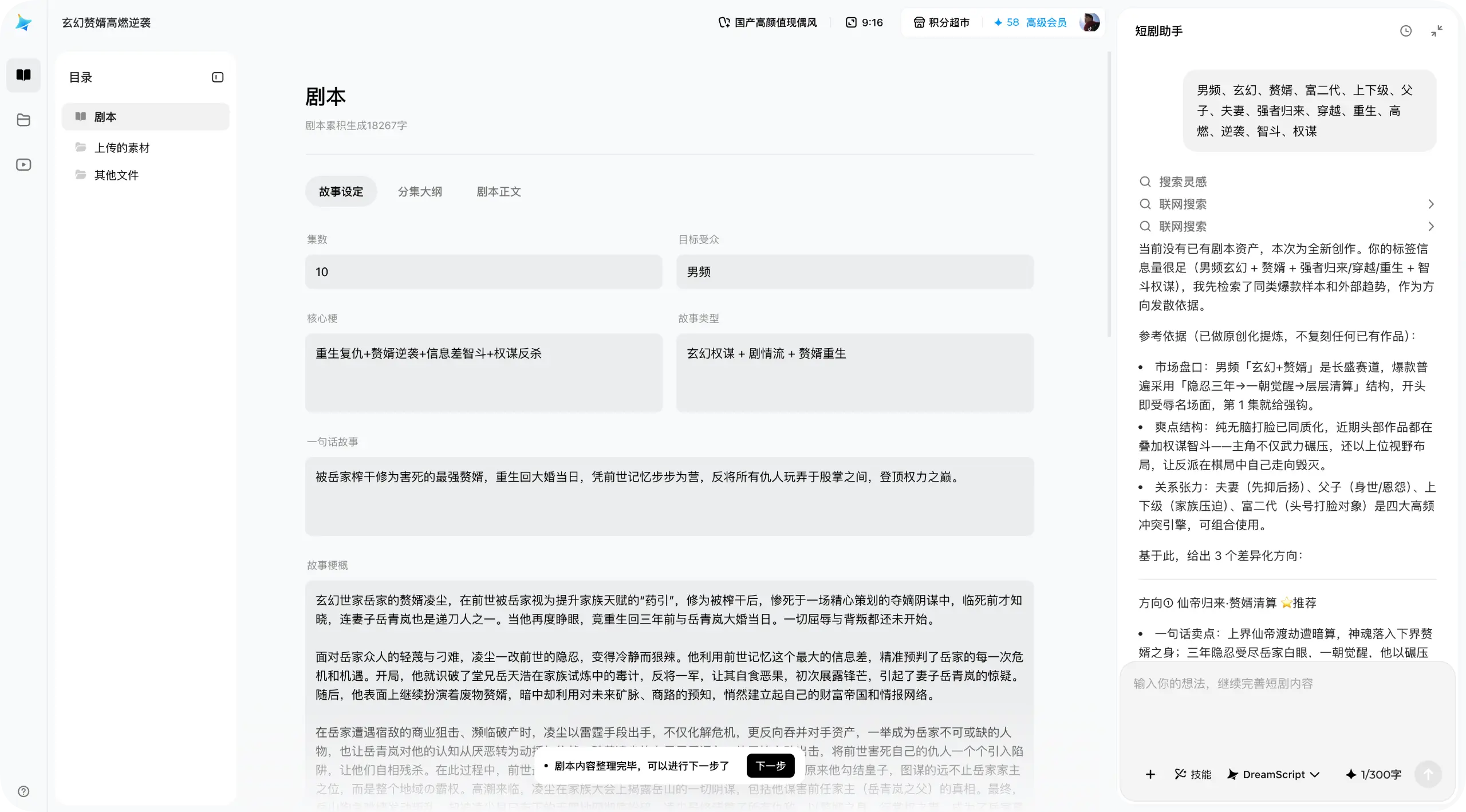Open the 国产高颜值现偶风 style selector
1466x812 pixels.
767,22
